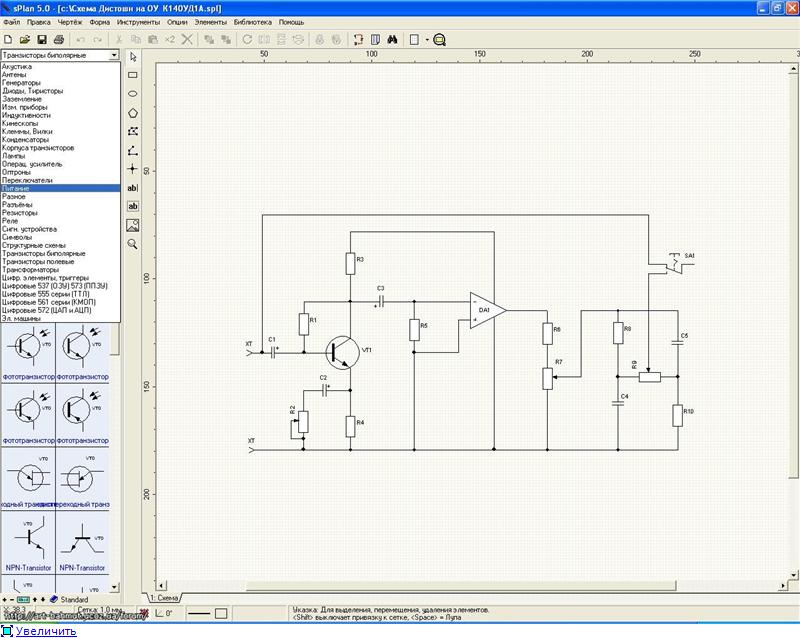The width and height of the screenshot is (800, 638).
Task: Open the 'Библиотека' menu
Action: coord(252,21)
